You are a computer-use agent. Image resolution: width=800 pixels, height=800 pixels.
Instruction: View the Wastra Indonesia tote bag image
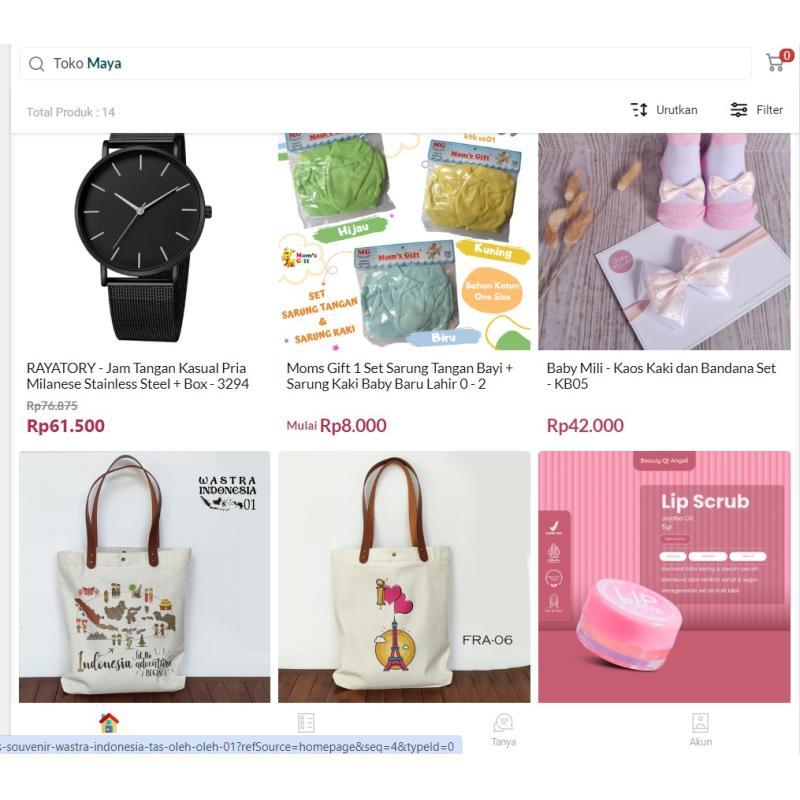tap(144, 577)
